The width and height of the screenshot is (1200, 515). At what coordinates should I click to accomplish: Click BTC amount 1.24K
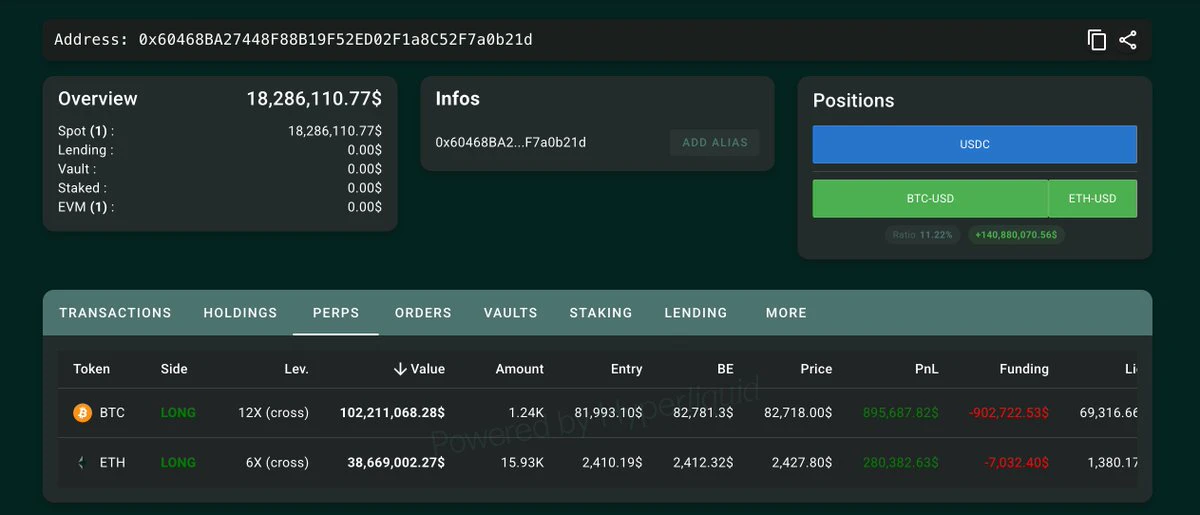click(526, 412)
